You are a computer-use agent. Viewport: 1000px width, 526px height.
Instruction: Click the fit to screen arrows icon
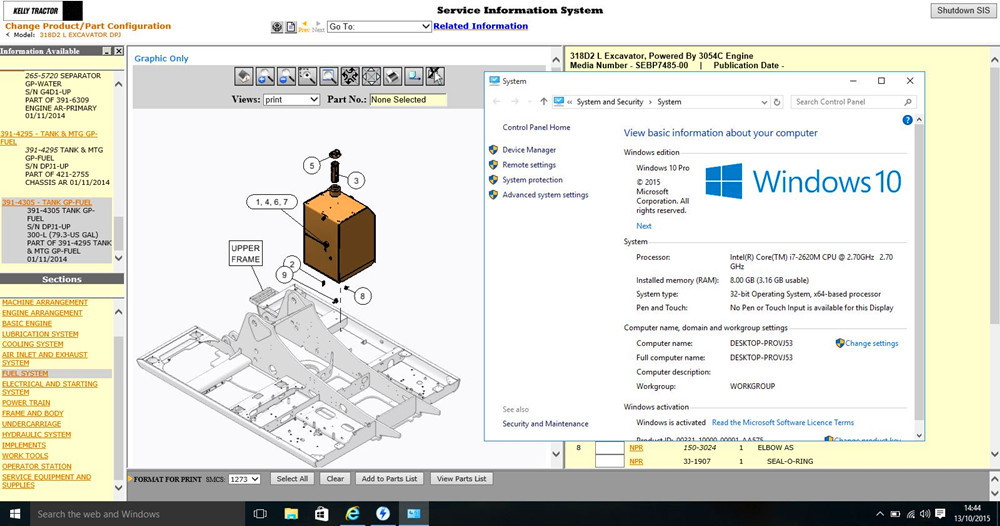350,77
